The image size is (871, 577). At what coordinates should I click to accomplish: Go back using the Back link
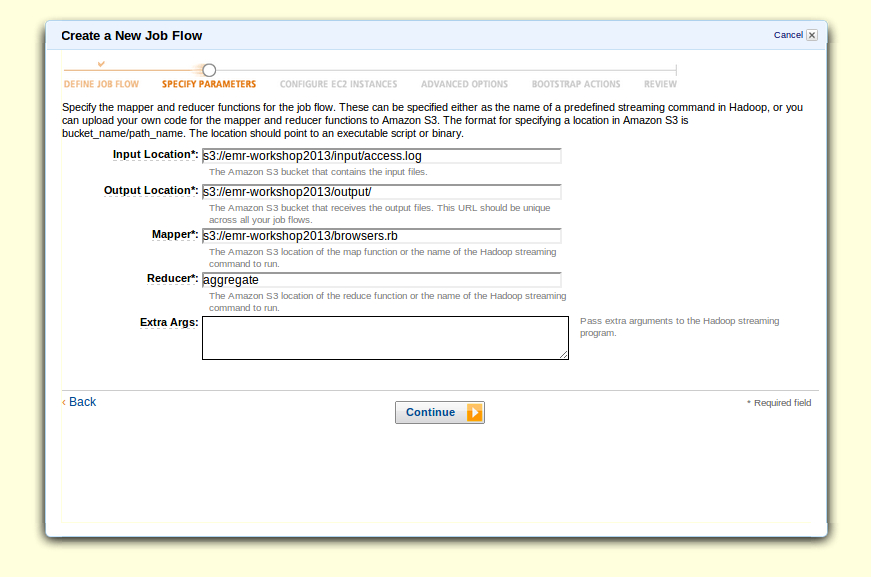pyautogui.click(x=80, y=402)
